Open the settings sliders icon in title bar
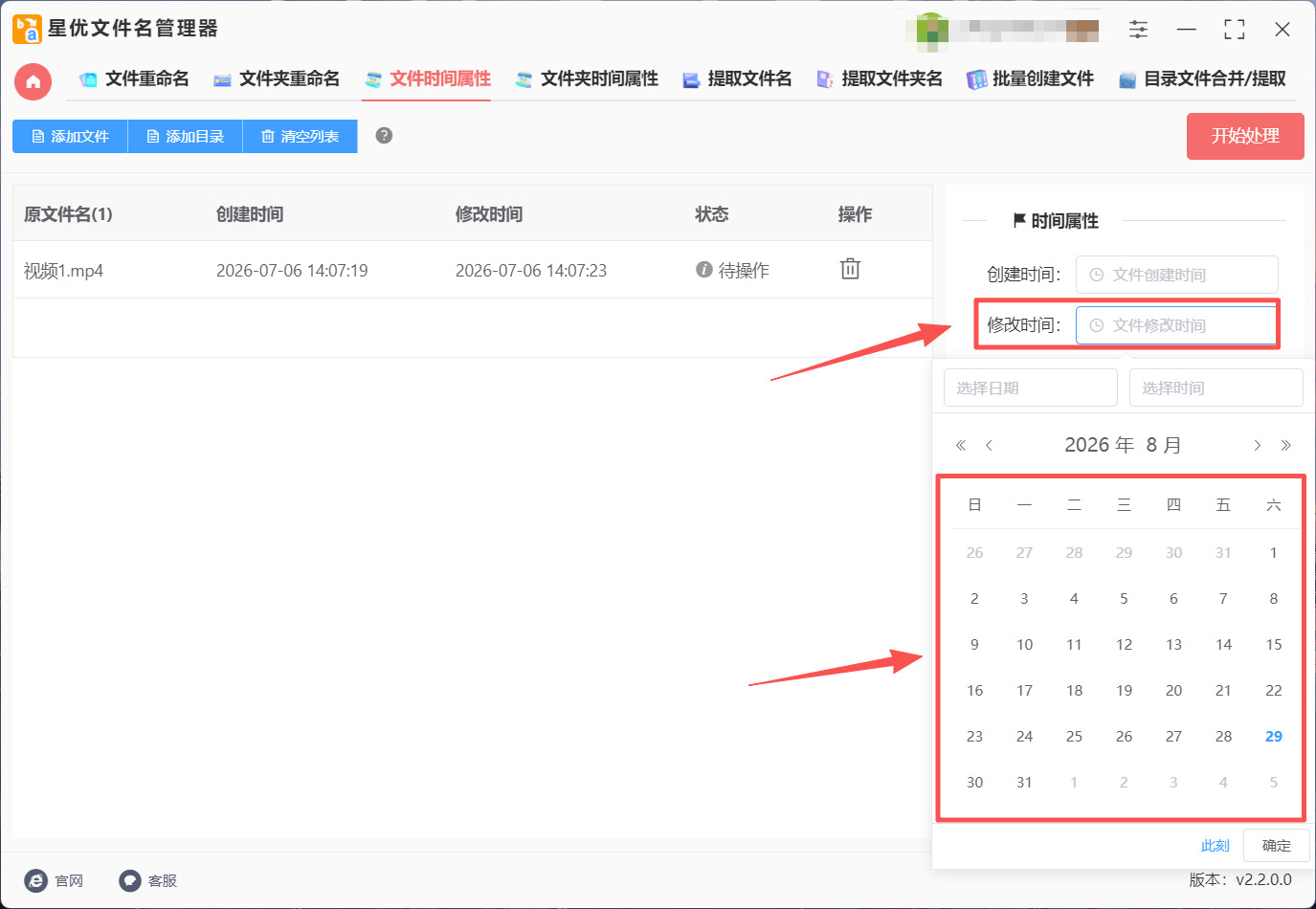Image resolution: width=1316 pixels, height=909 pixels. pyautogui.click(x=1138, y=29)
